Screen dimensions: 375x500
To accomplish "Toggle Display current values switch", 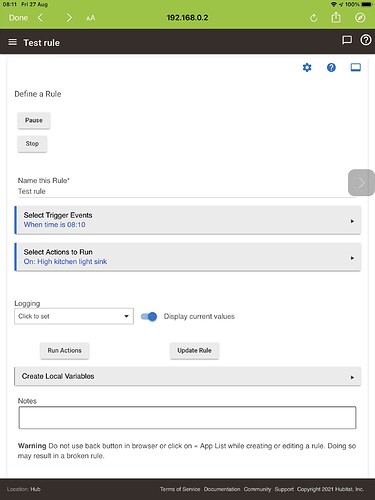I will coord(149,316).
